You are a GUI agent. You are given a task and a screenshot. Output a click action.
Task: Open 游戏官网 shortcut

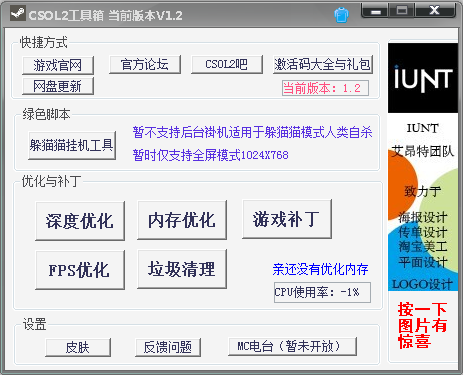58,65
